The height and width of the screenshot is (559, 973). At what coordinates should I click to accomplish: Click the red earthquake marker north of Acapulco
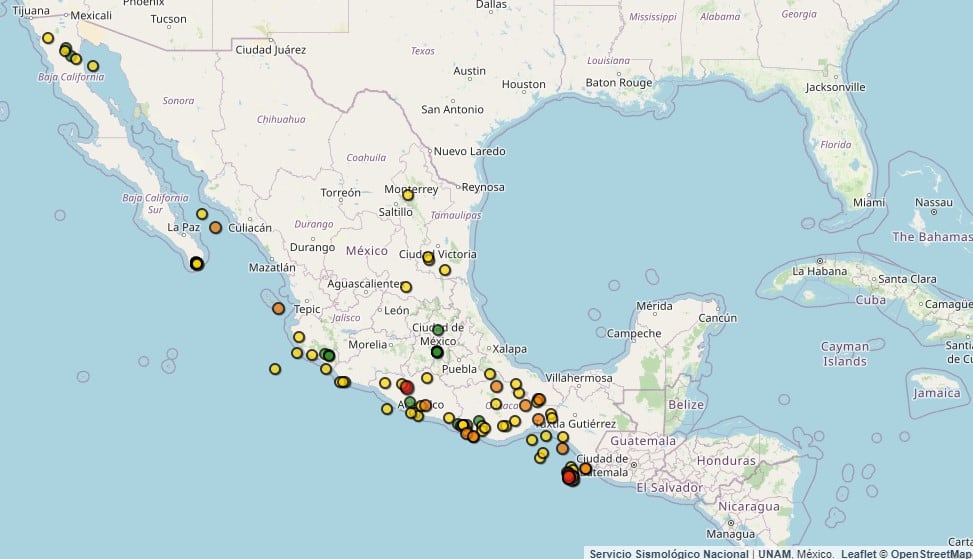coord(406,387)
